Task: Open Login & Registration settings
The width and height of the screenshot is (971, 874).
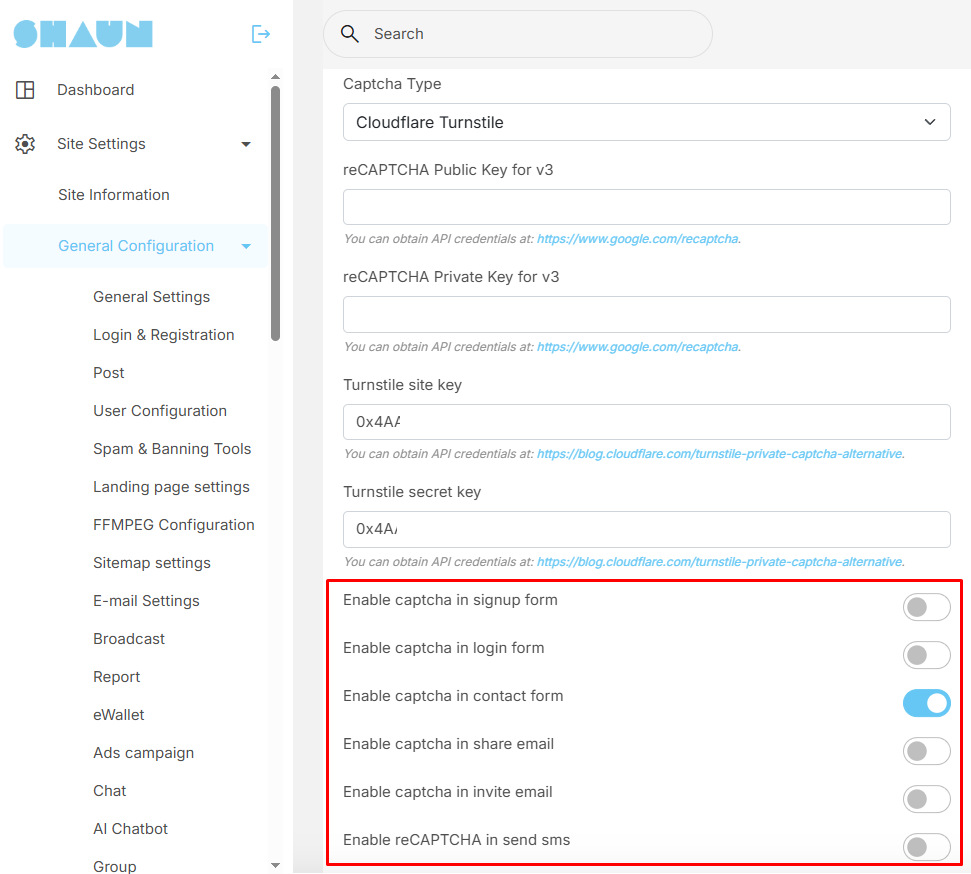Action: click(163, 335)
